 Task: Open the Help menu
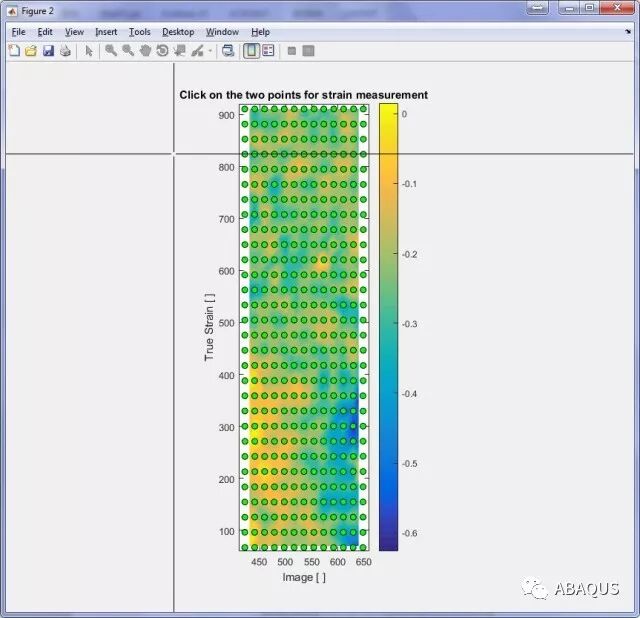(x=260, y=32)
